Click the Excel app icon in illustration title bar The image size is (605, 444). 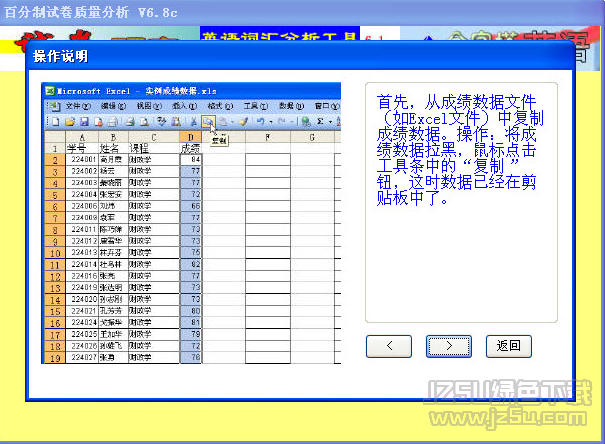[49, 91]
